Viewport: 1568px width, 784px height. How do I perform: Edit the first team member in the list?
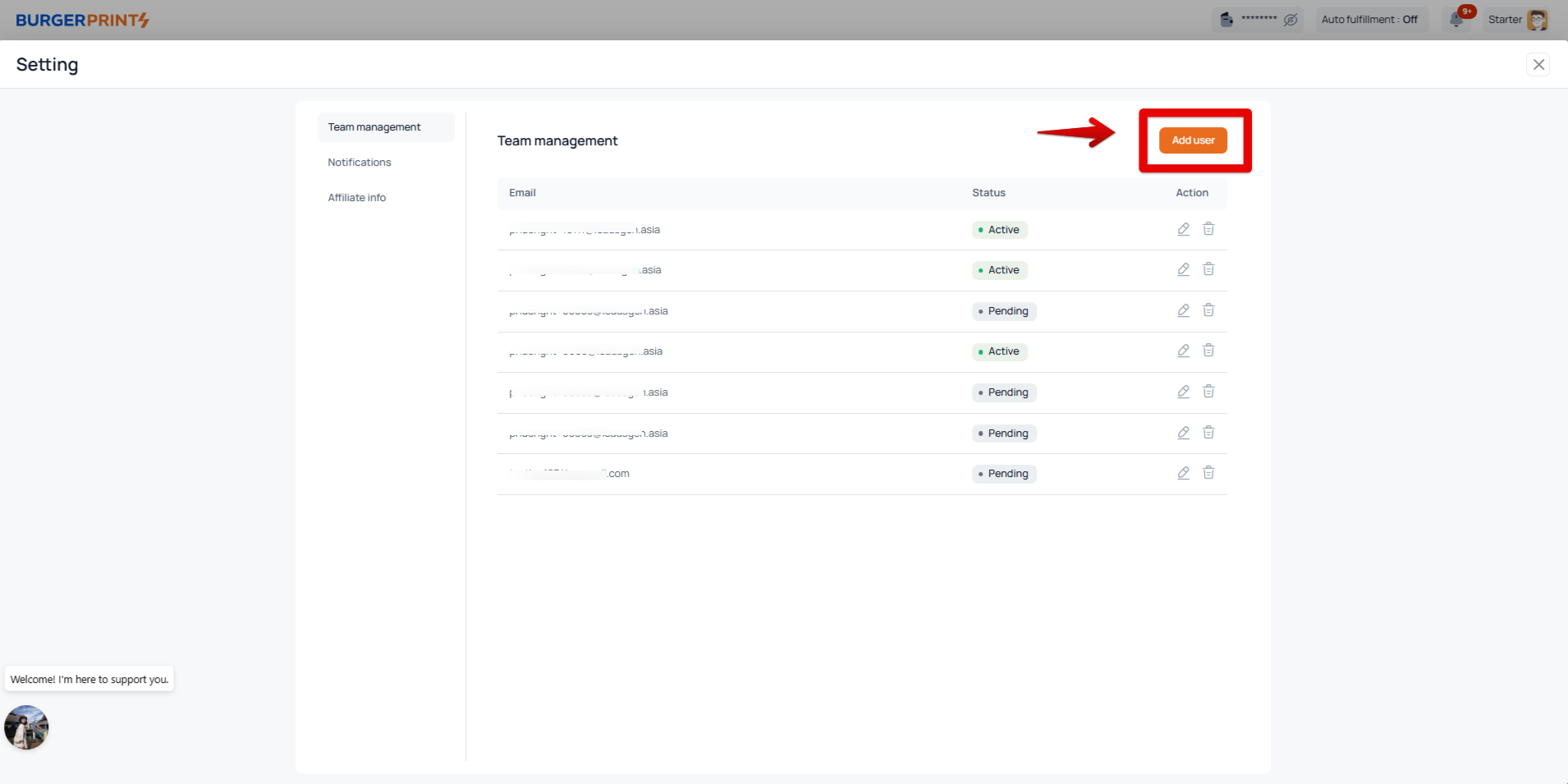point(1183,229)
